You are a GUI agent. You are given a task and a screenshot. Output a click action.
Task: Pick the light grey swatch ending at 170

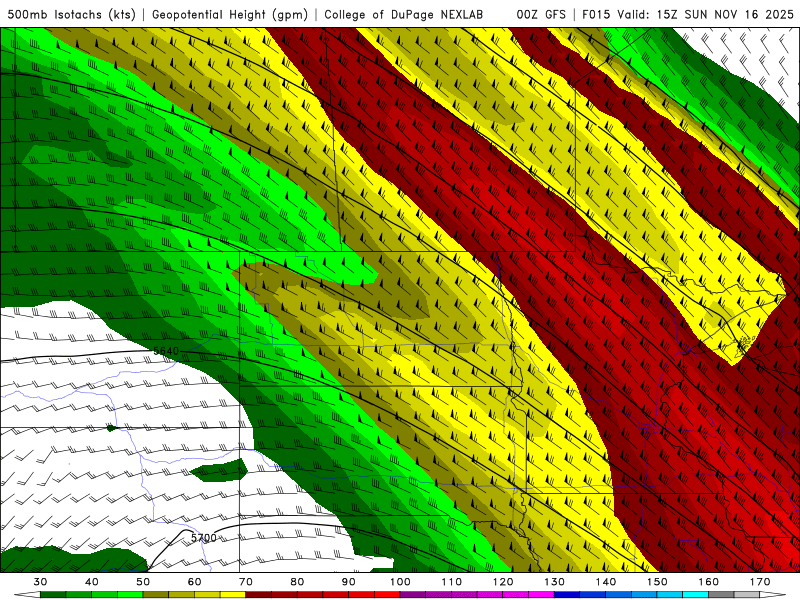coord(747,595)
